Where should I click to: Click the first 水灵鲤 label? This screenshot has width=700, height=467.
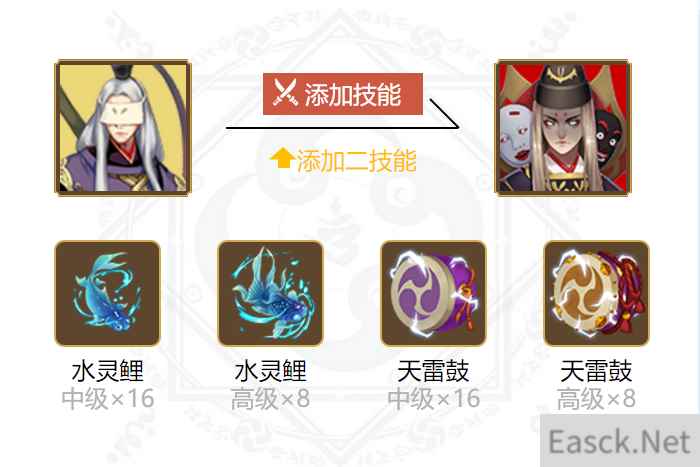coord(108,371)
